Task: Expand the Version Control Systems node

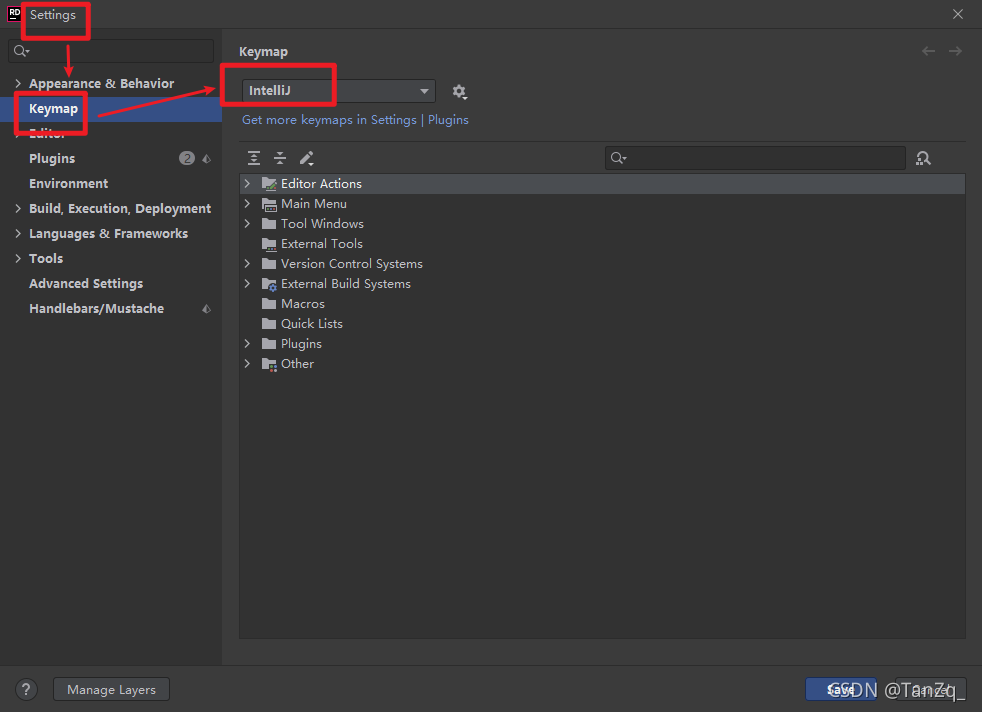Action: pos(247,264)
